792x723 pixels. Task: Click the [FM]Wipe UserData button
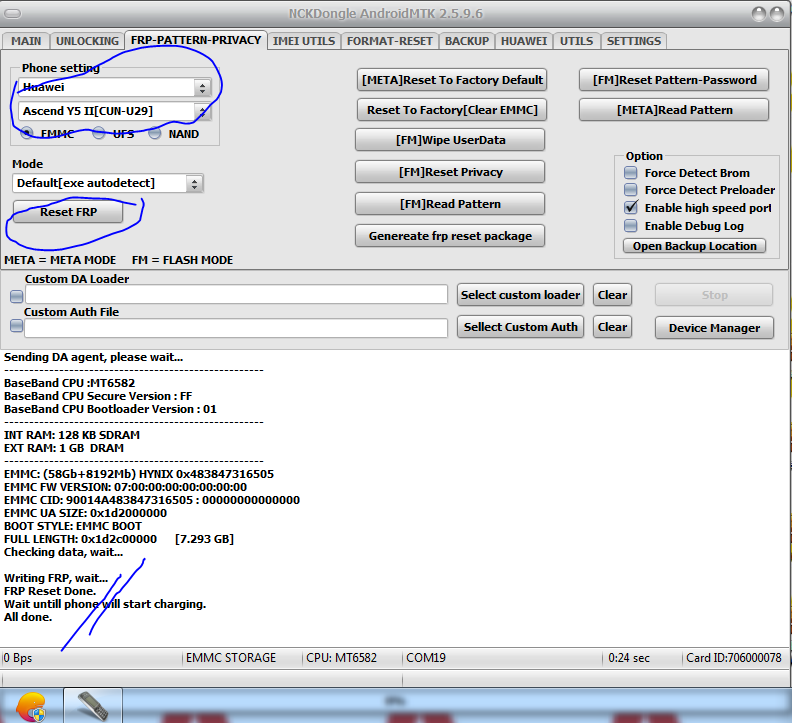coord(450,140)
